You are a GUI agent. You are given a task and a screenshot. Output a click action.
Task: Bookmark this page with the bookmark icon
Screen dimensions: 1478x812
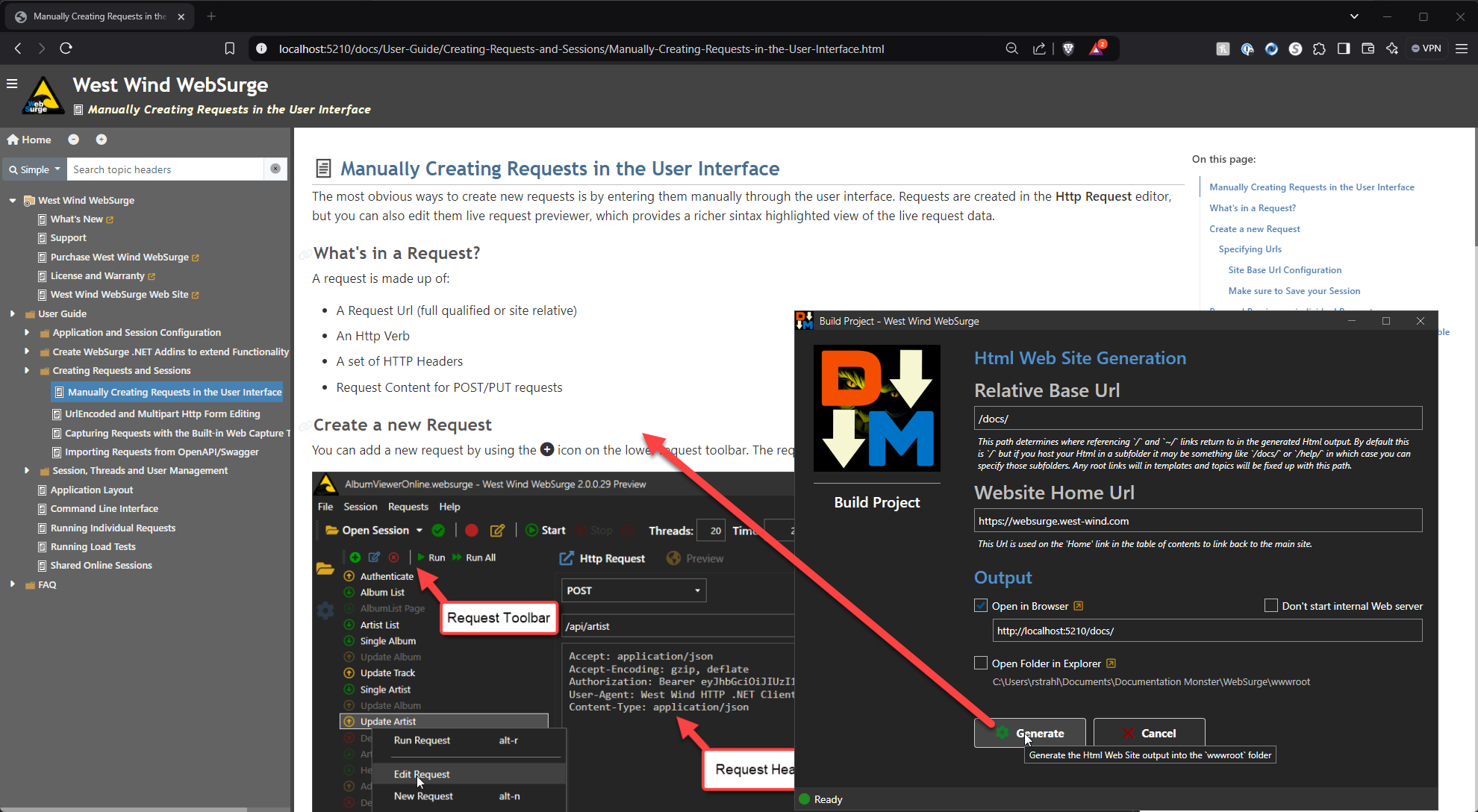coord(230,49)
